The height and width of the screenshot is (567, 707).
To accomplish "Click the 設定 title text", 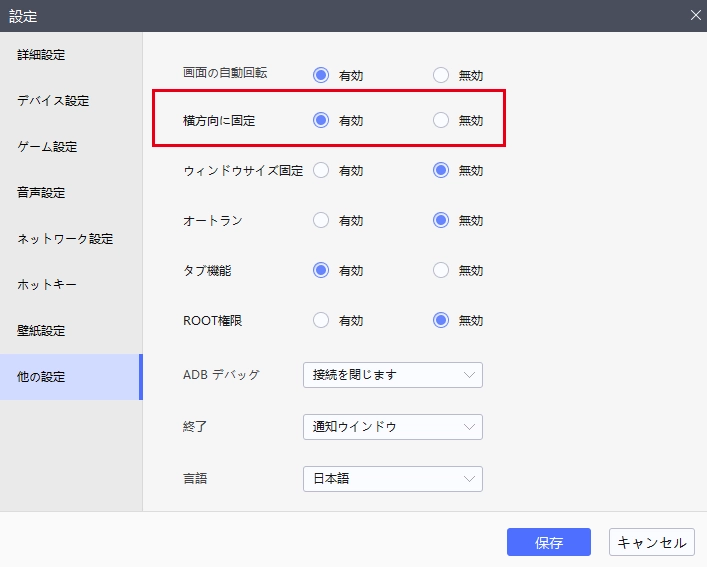I will 23,17.
